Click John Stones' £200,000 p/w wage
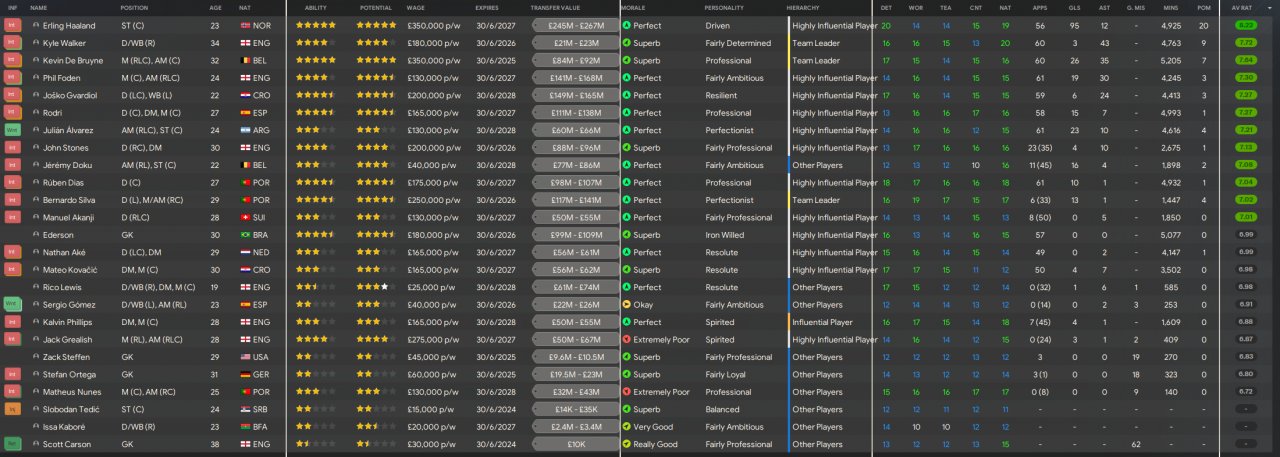The height and width of the screenshot is (457, 1280). tap(434, 147)
